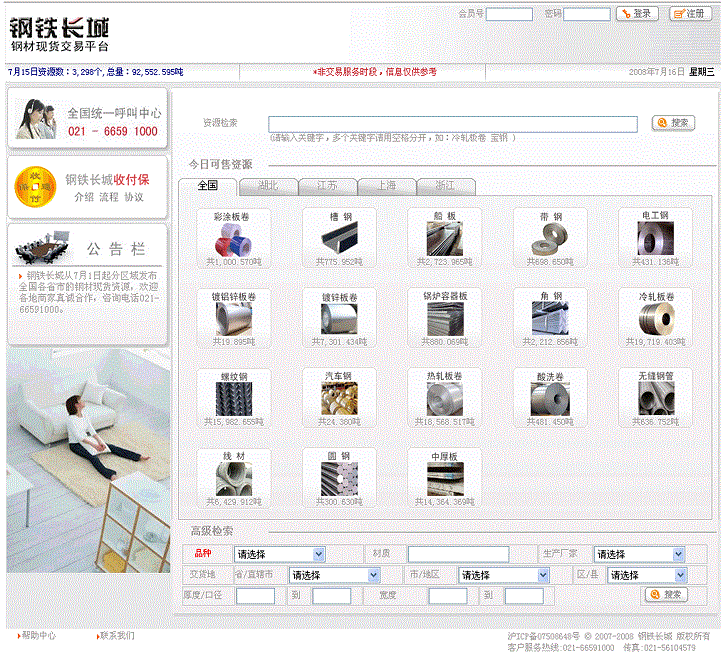727x667 pixels.
Task: Expand the 省/直辖市 dropdown
Action: [x=334, y=575]
